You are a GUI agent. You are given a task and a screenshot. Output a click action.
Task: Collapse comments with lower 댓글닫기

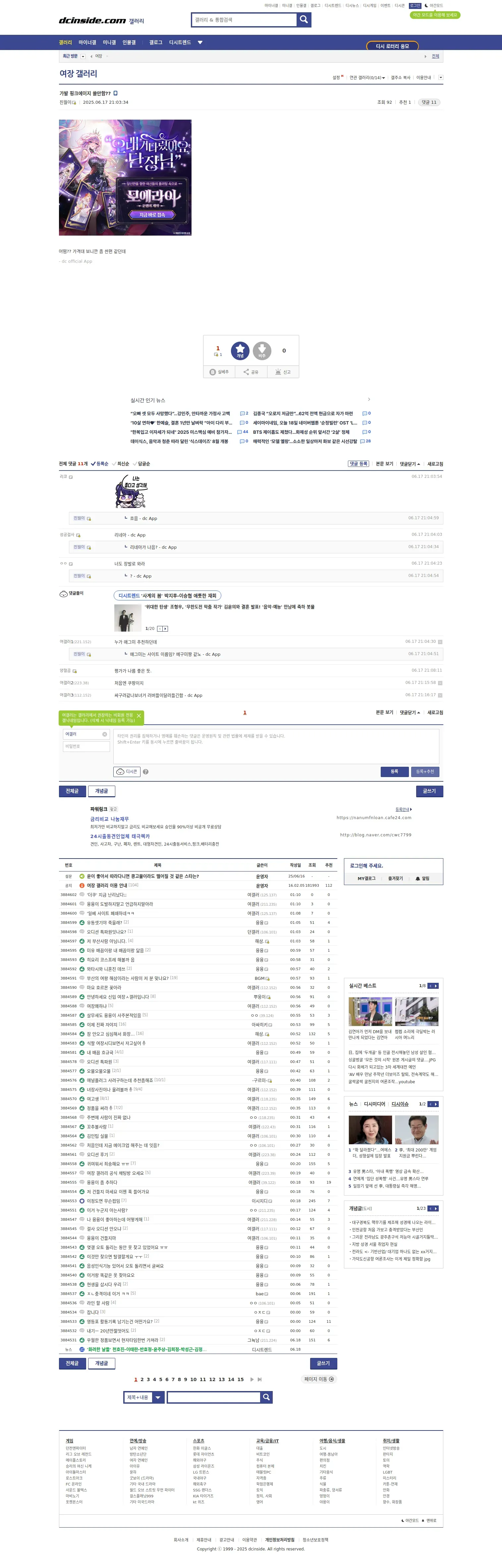[x=410, y=712]
